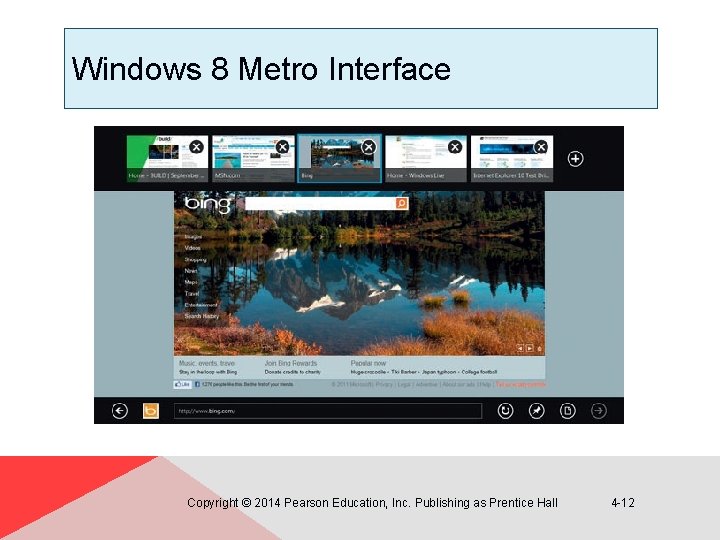The image size is (720, 540).
Task: Show previous Bing background image
Action: [520, 349]
